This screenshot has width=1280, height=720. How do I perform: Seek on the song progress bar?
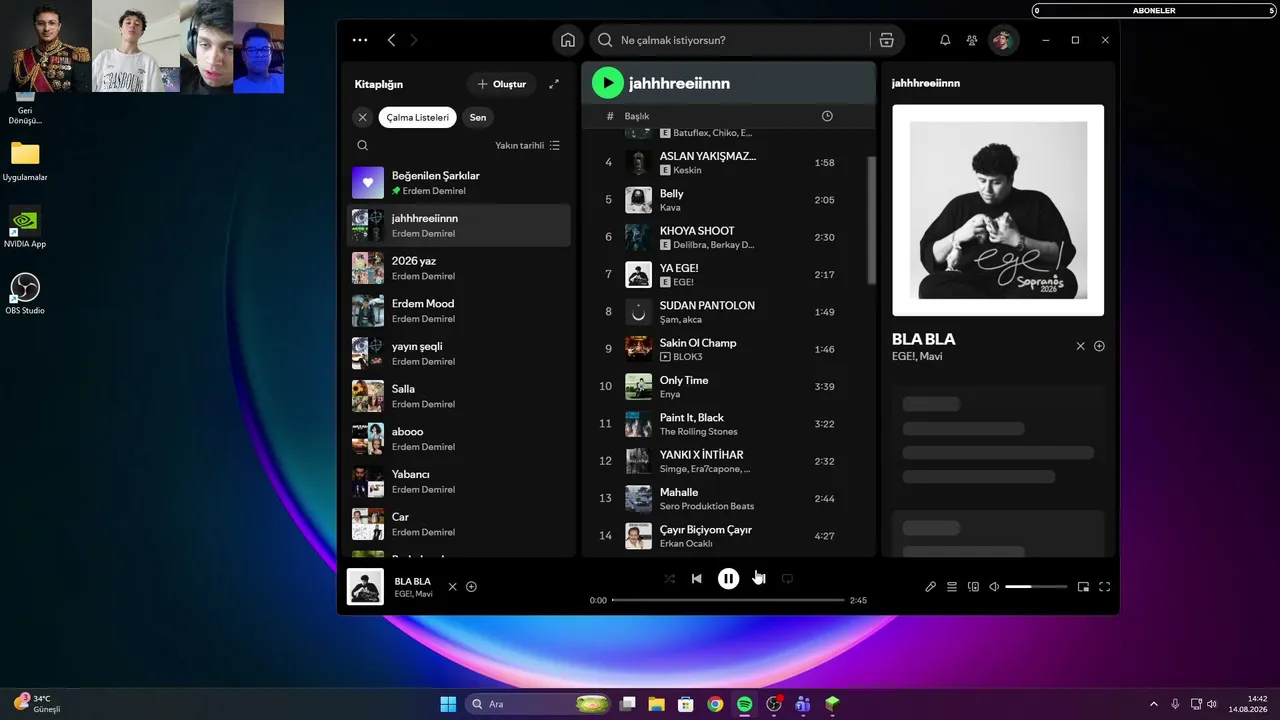pyautogui.click(x=728, y=600)
